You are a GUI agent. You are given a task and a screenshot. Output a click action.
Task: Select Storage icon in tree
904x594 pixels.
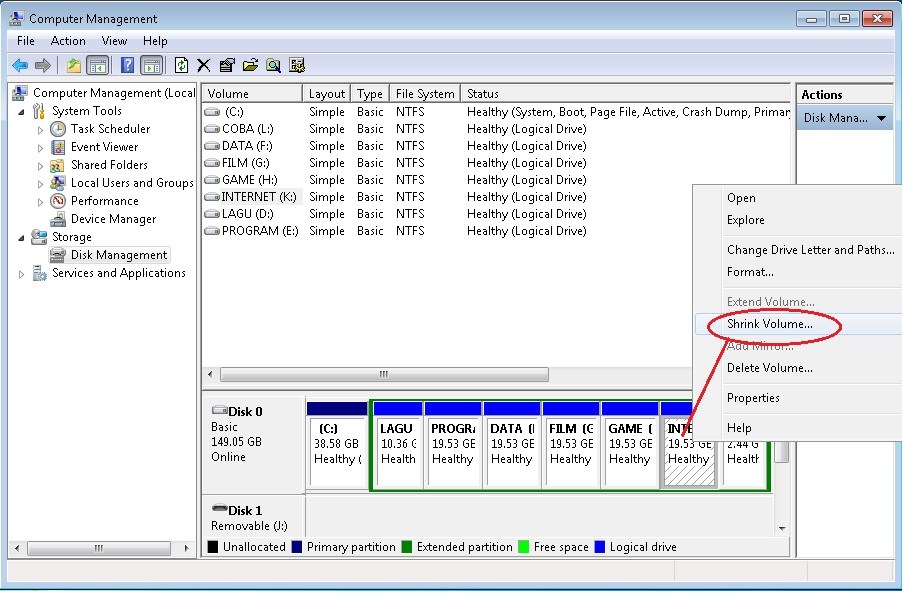tap(39, 236)
